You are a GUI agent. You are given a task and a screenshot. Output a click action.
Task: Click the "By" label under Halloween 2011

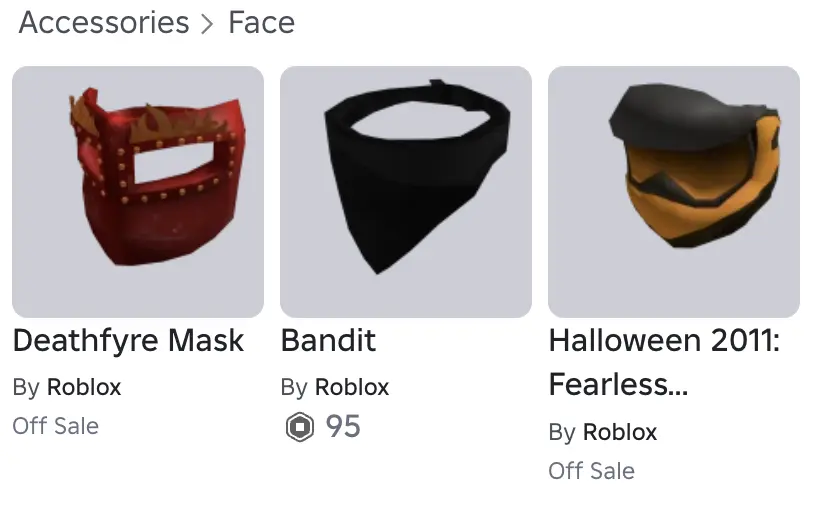[562, 432]
